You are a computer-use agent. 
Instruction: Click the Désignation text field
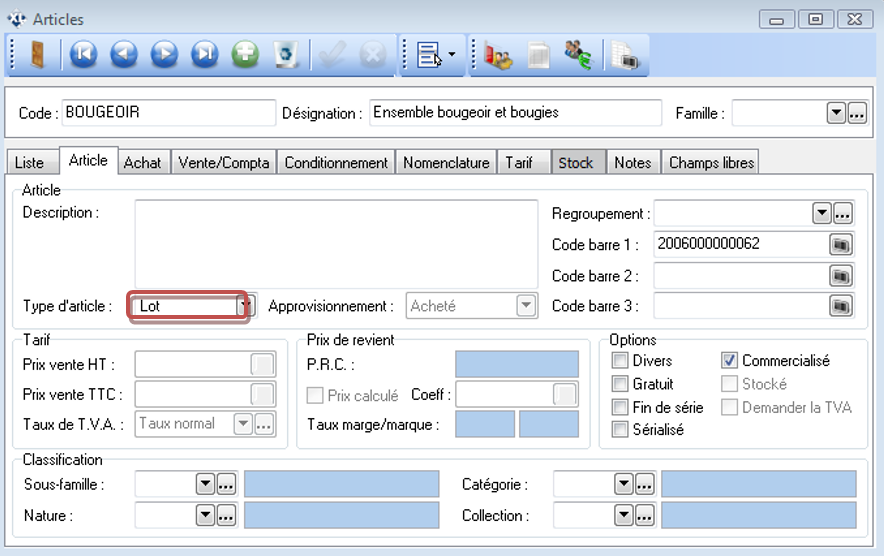pos(515,113)
